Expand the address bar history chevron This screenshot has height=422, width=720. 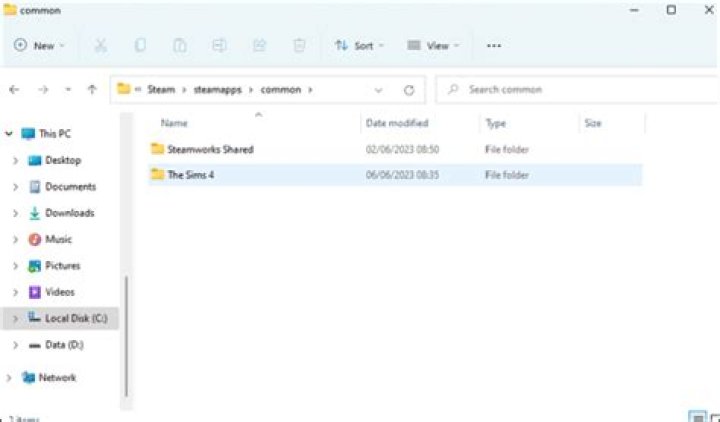pyautogui.click(x=378, y=90)
